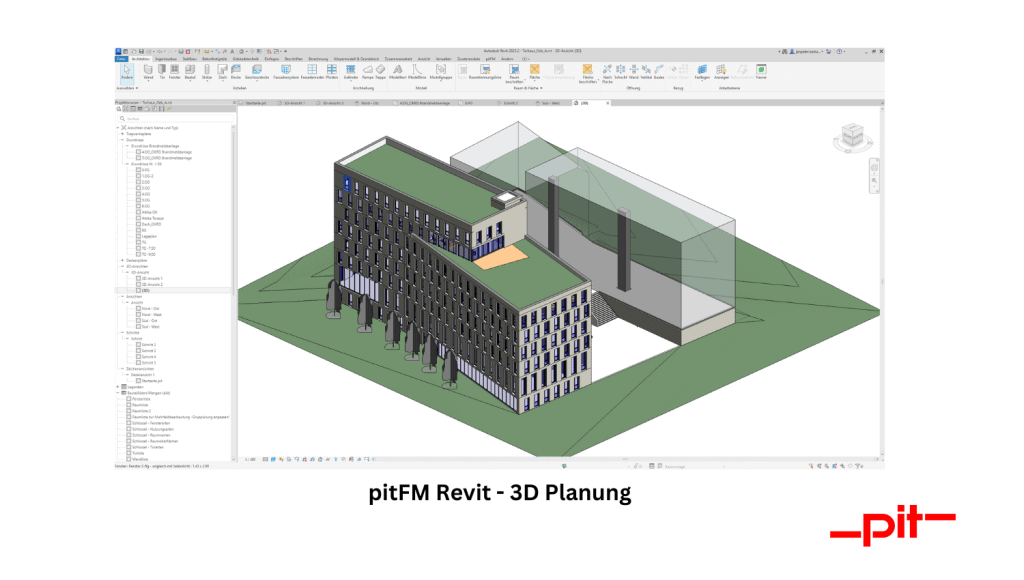Select the Wand (wall) tool
The width and height of the screenshot is (1024, 580).
click(148, 72)
